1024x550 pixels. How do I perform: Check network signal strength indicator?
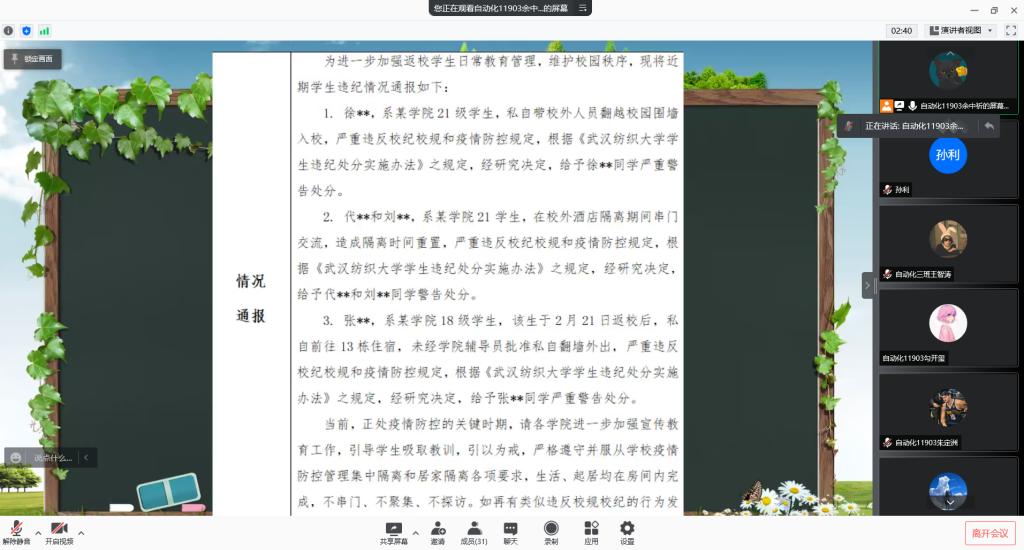tap(44, 31)
